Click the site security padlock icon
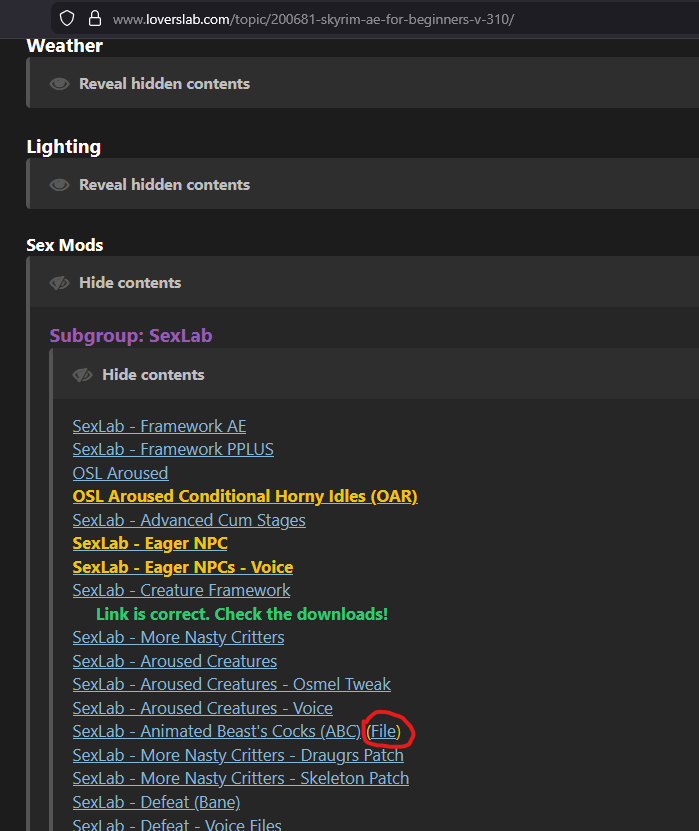Image resolution: width=699 pixels, height=831 pixels. pyautogui.click(x=95, y=19)
